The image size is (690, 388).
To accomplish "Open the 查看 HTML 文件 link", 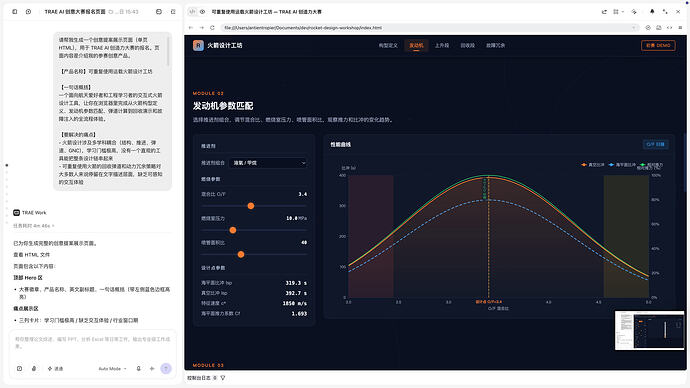I will pos(32,255).
